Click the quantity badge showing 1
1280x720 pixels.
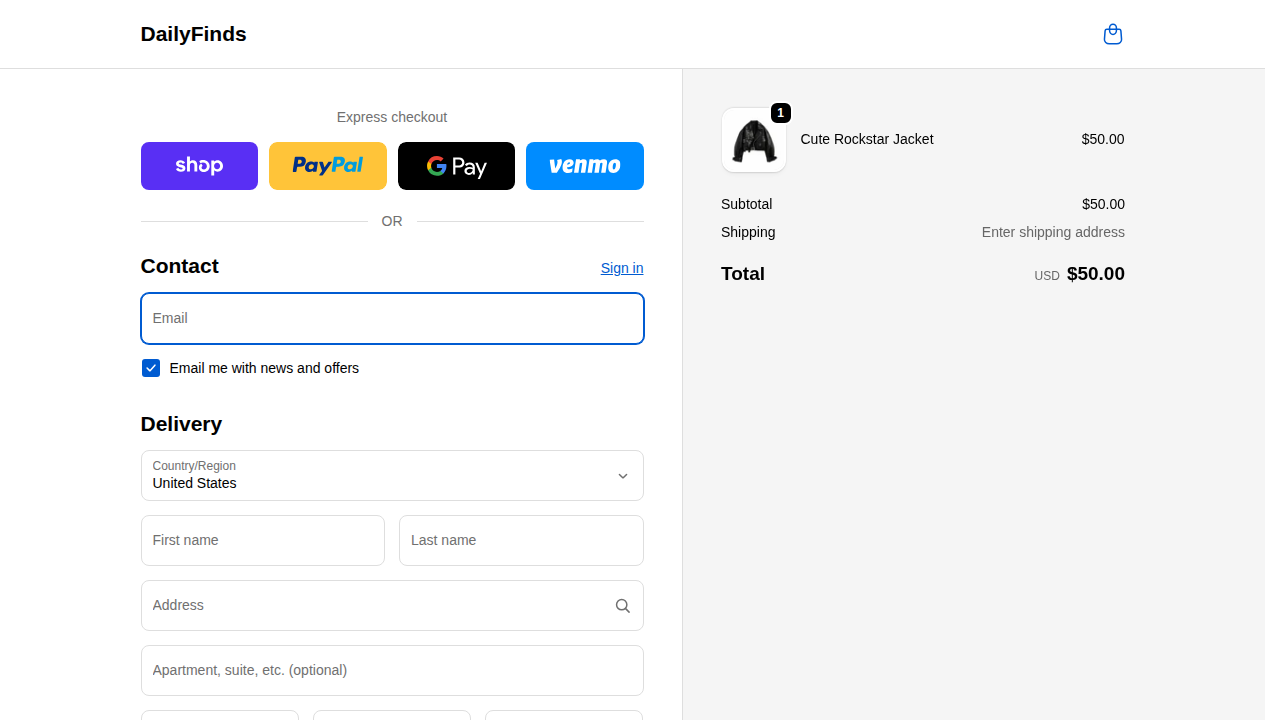(781, 113)
